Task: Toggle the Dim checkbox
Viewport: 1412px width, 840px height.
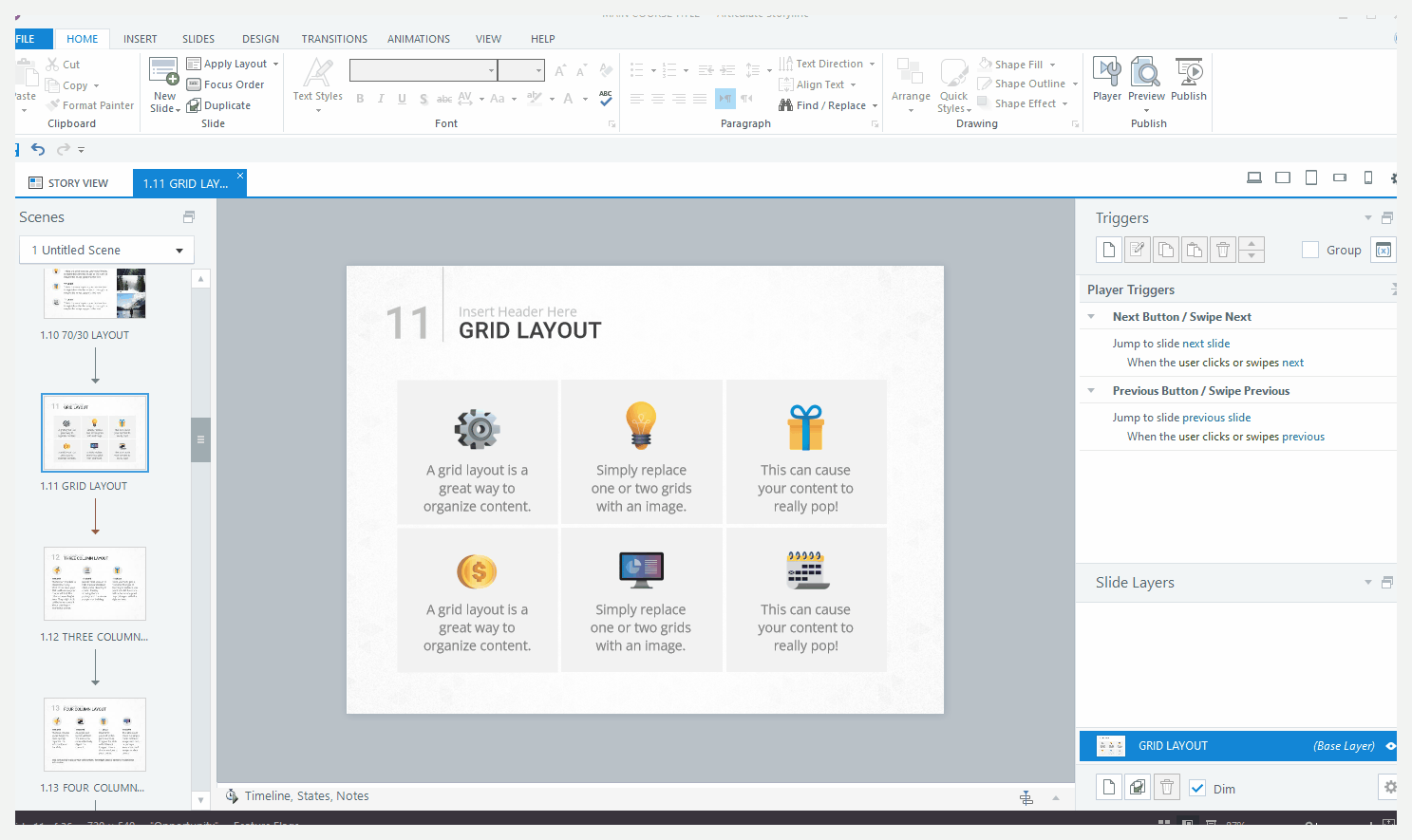Action: [1197, 789]
